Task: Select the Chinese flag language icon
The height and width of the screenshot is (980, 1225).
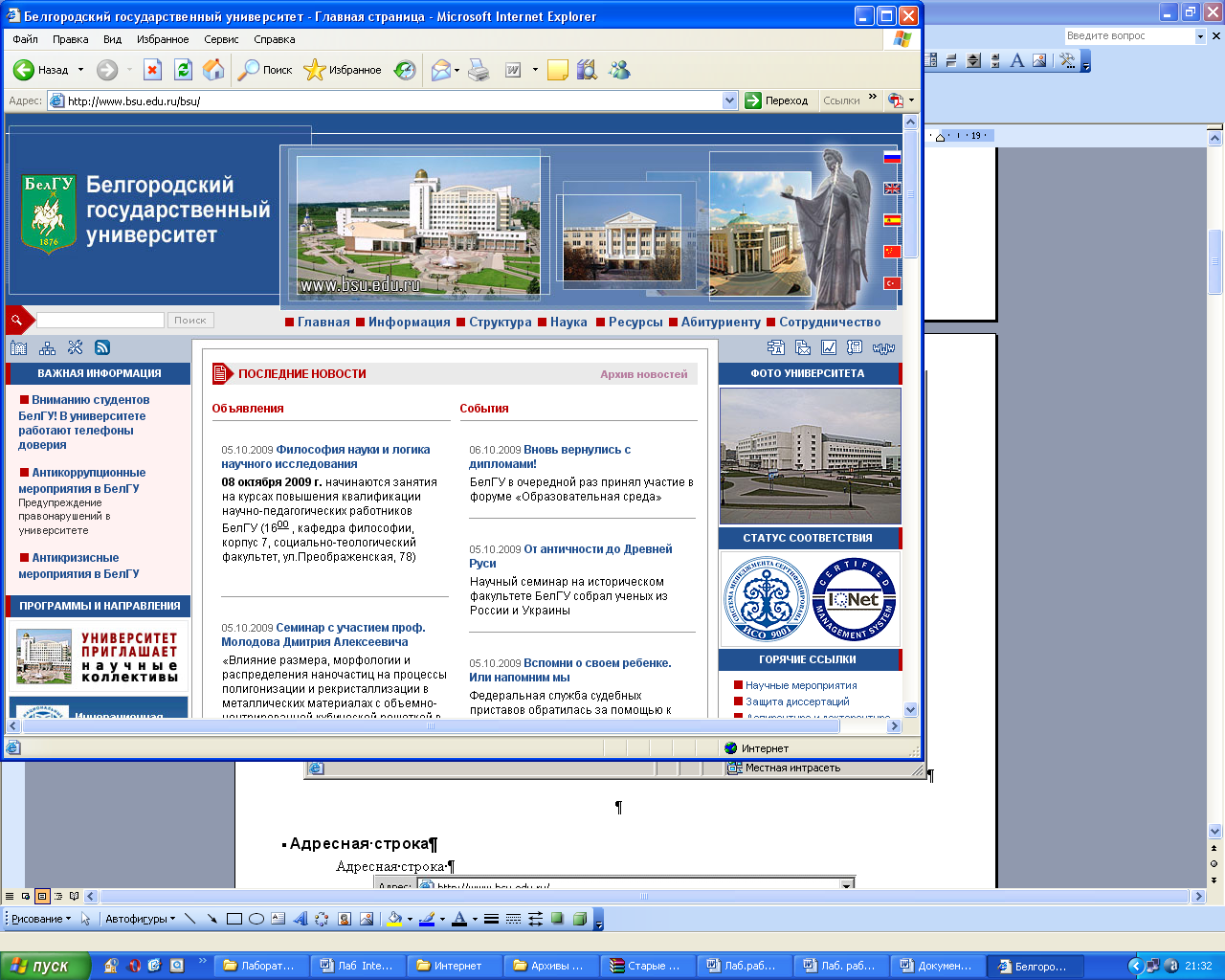Action: pyautogui.click(x=892, y=252)
